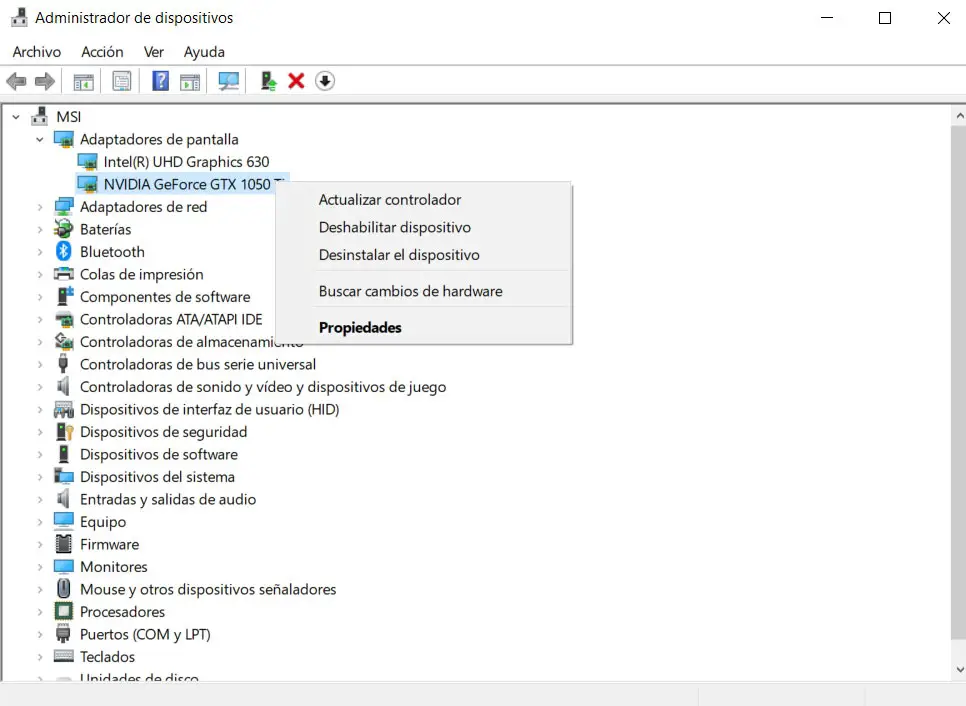966x706 pixels.
Task: Click the Forward arrow toolbar icon
Action: tap(45, 81)
